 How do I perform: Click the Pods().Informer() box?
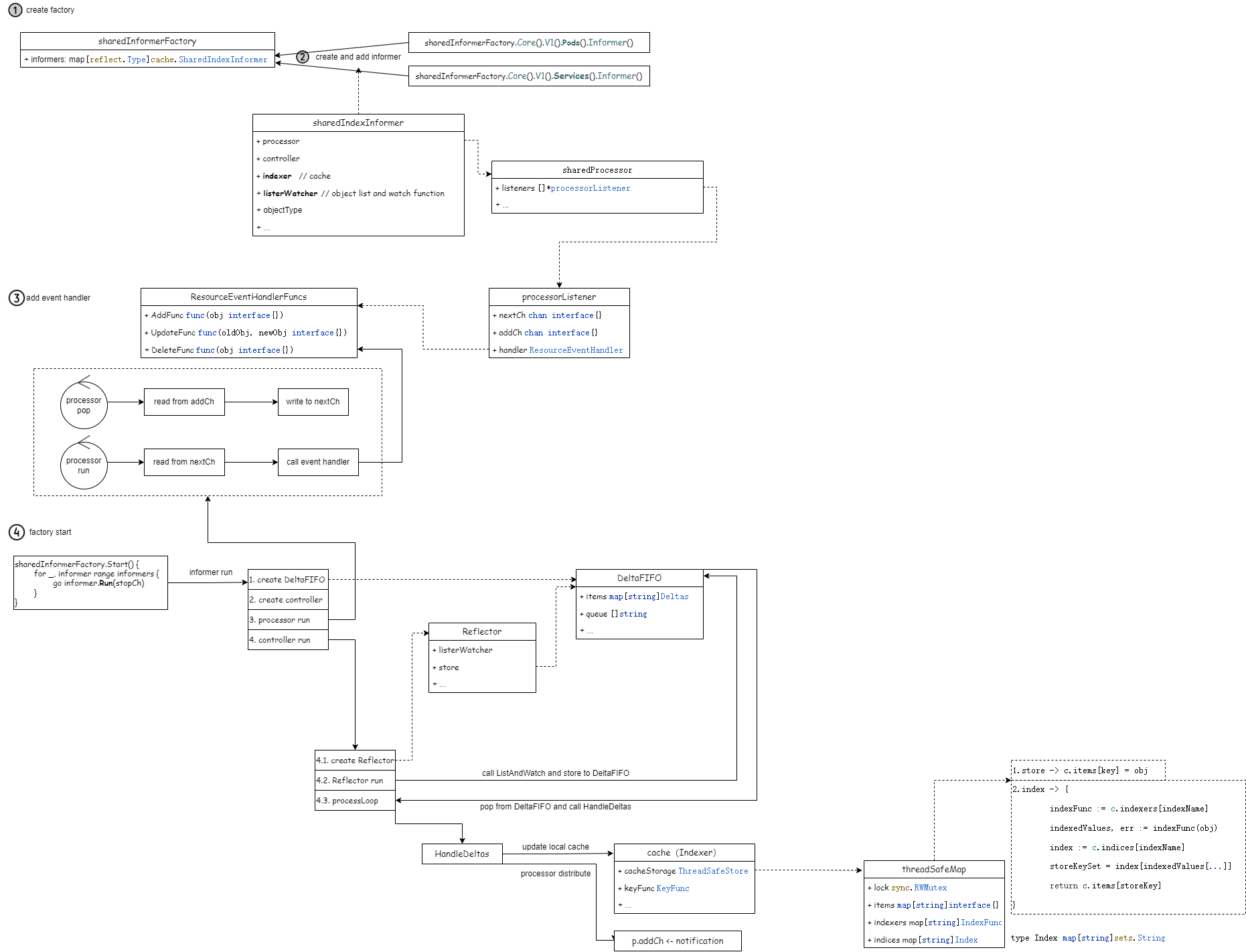point(529,42)
